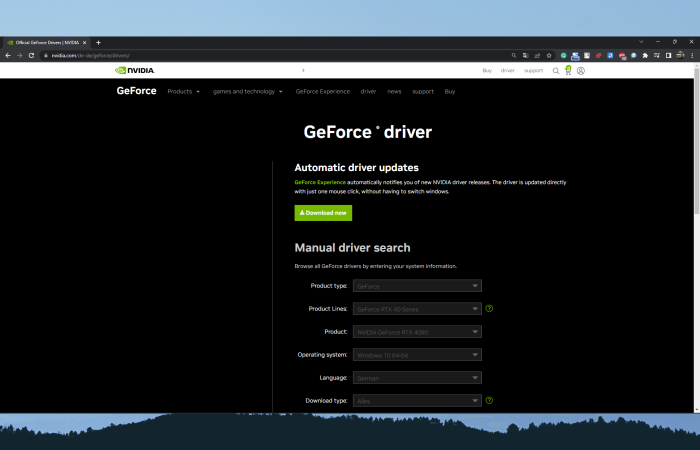Screen dimensions: 700x450
Task: Open the Product Lines dropdown
Action: [417, 308]
